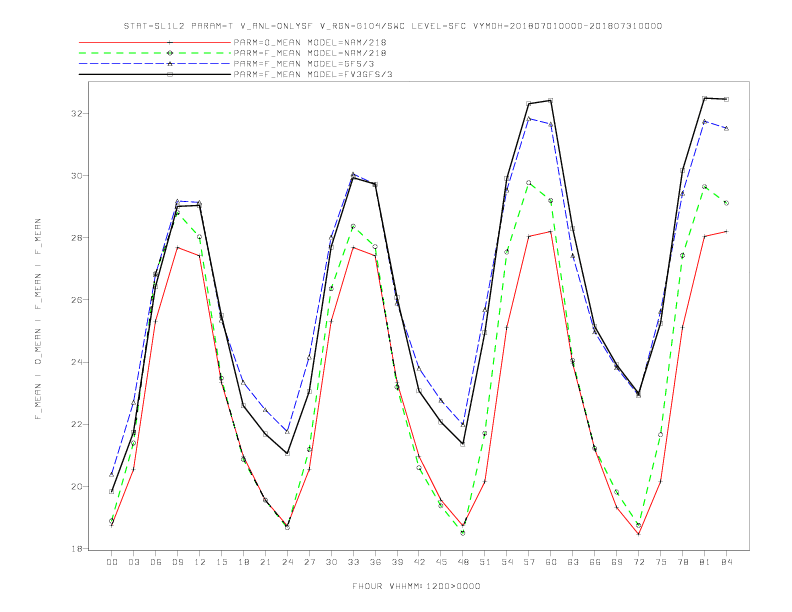
Task: Click x-axis tick label 75
Action: [661, 562]
